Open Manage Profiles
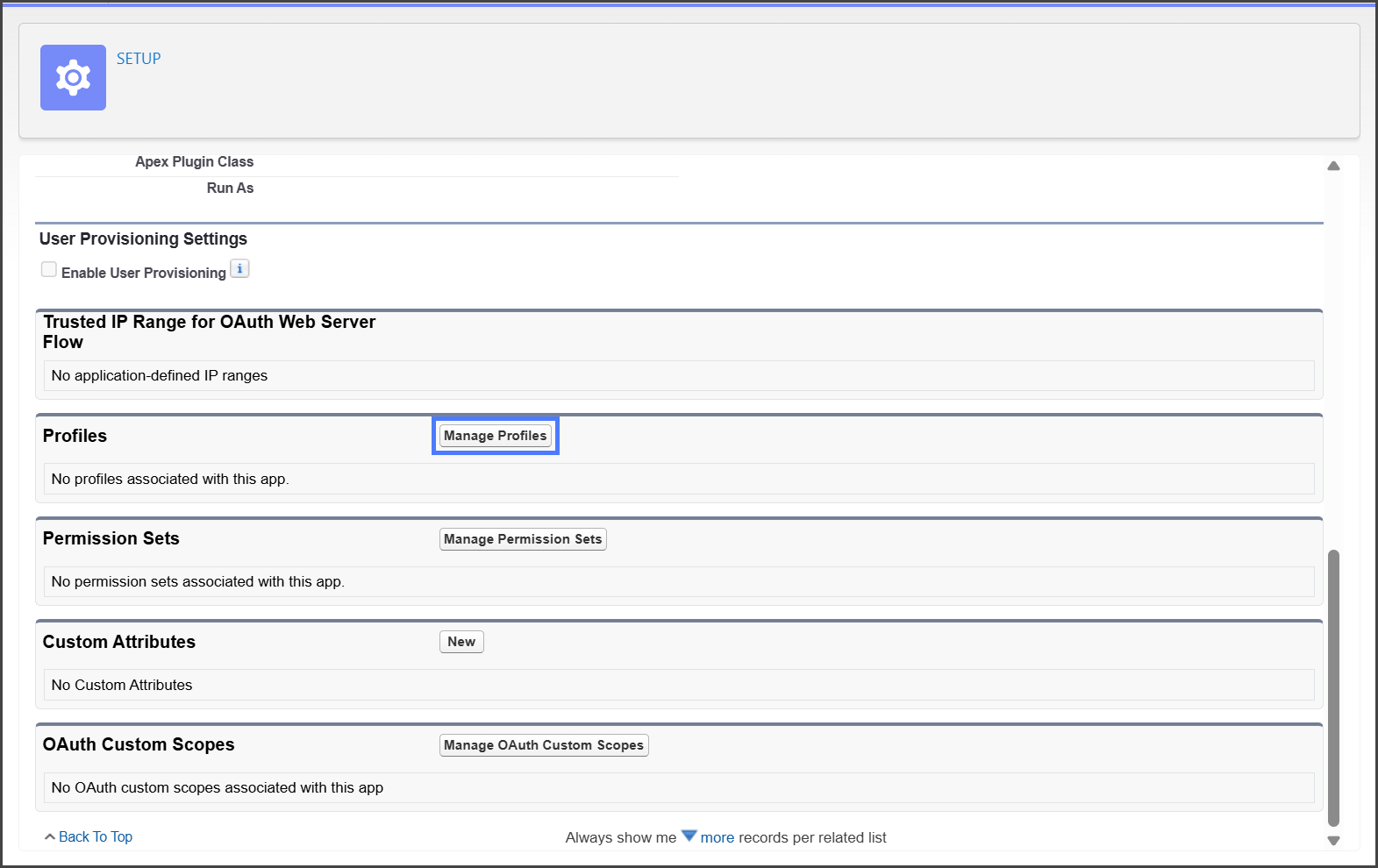The image size is (1378, 868). coord(495,436)
